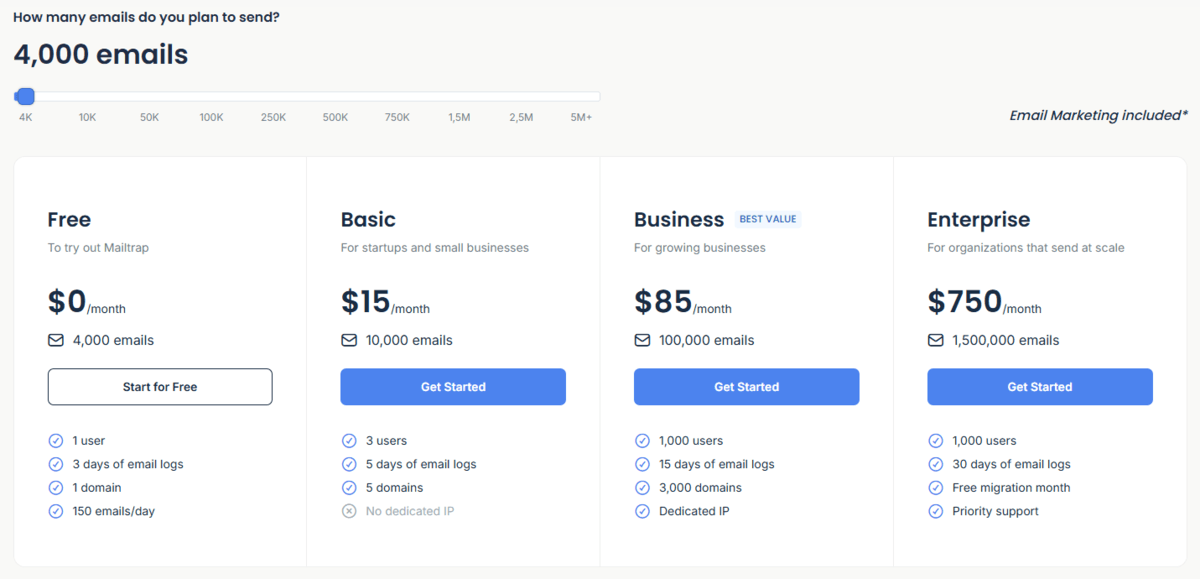Screen dimensions: 1200x579
Task: Click Start for Free on the Free plan
Action: click(x=160, y=387)
